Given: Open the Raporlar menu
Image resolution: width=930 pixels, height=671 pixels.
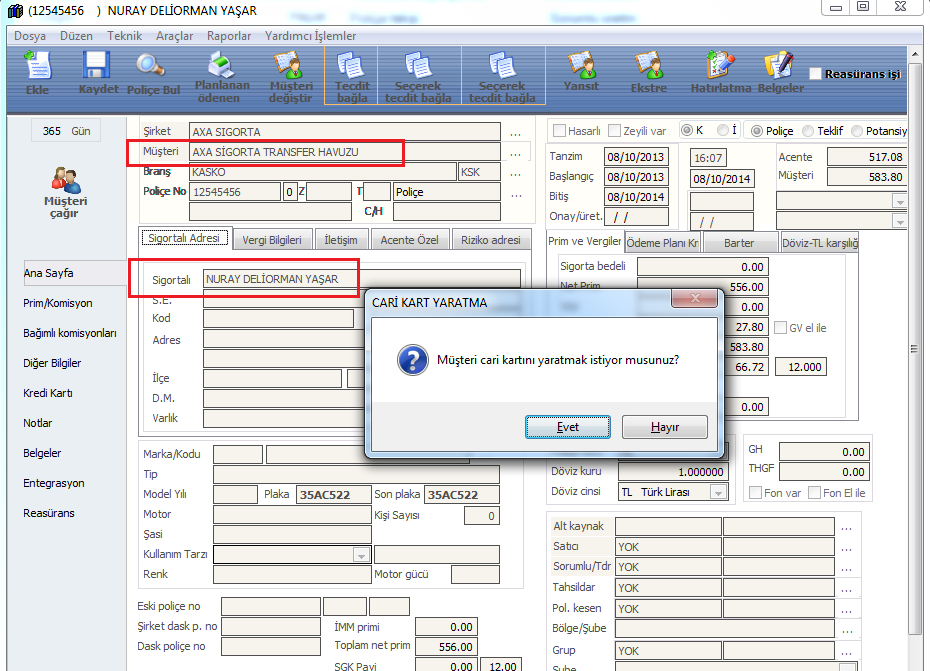Looking at the screenshot, I should pyautogui.click(x=229, y=35).
